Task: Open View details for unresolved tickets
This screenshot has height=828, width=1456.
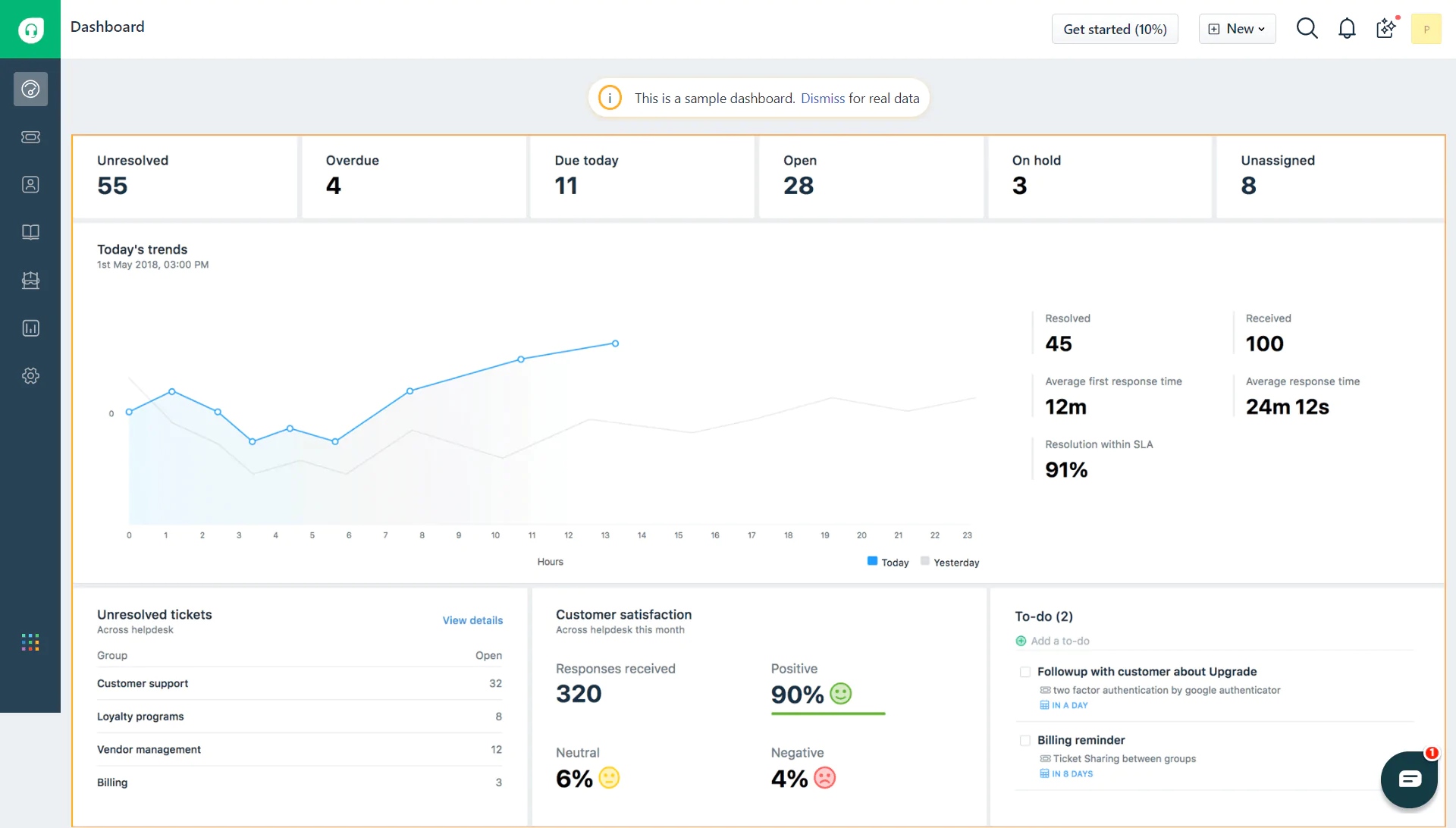Action: click(x=472, y=620)
